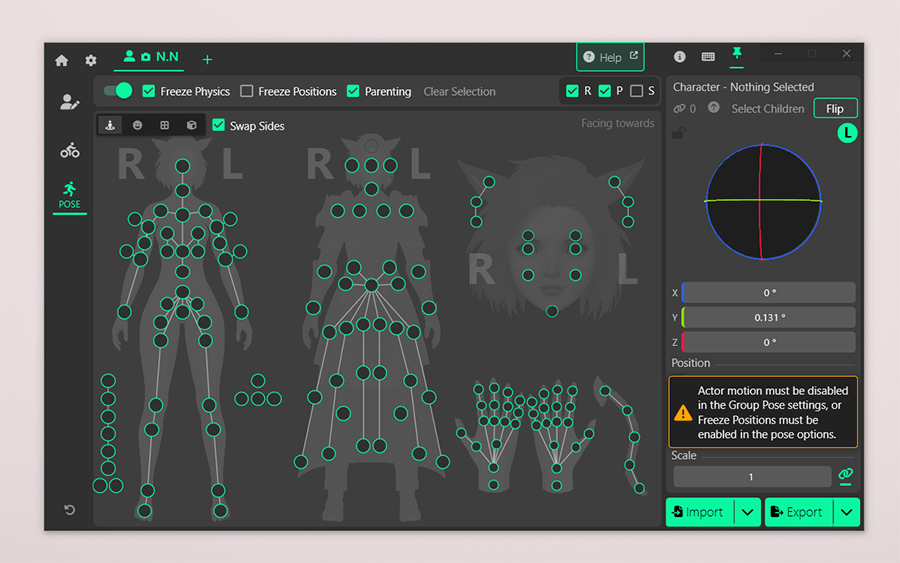Toggle the posing enable switch

[x=118, y=91]
